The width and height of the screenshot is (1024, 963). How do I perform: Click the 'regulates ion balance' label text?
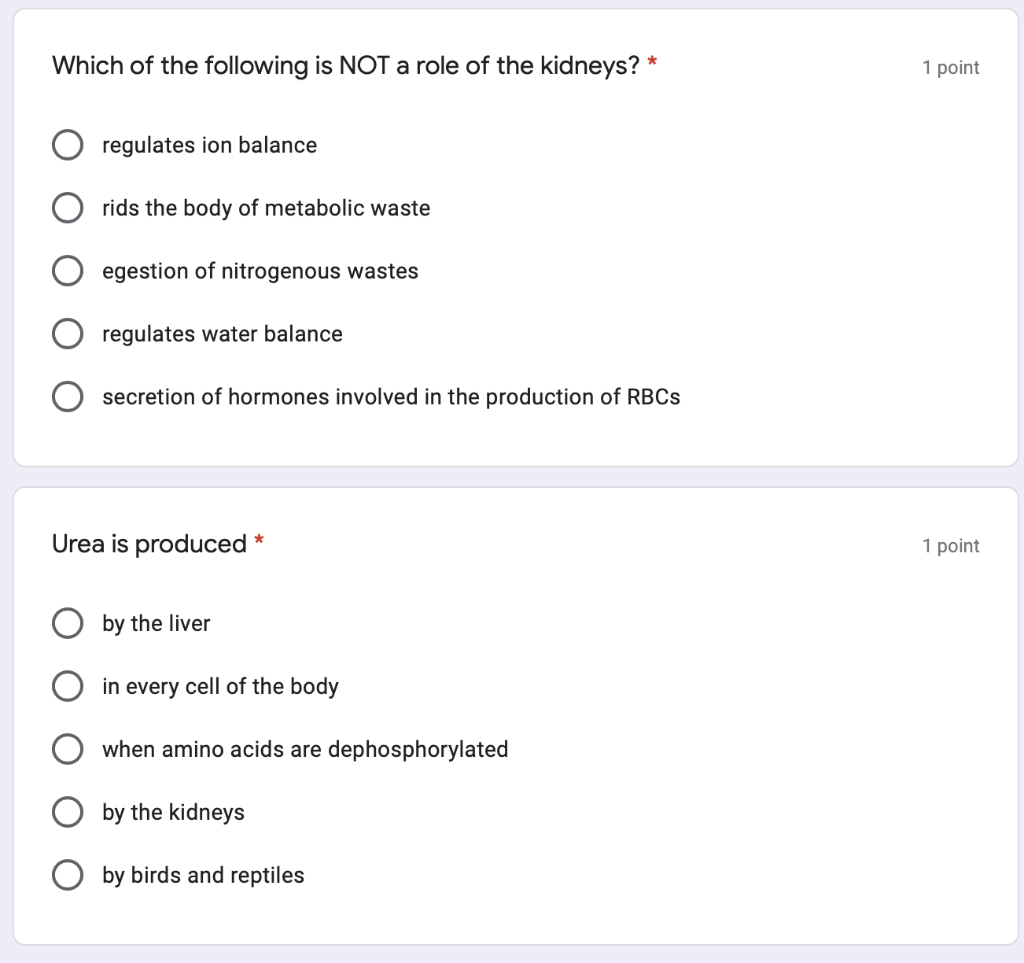[210, 145]
